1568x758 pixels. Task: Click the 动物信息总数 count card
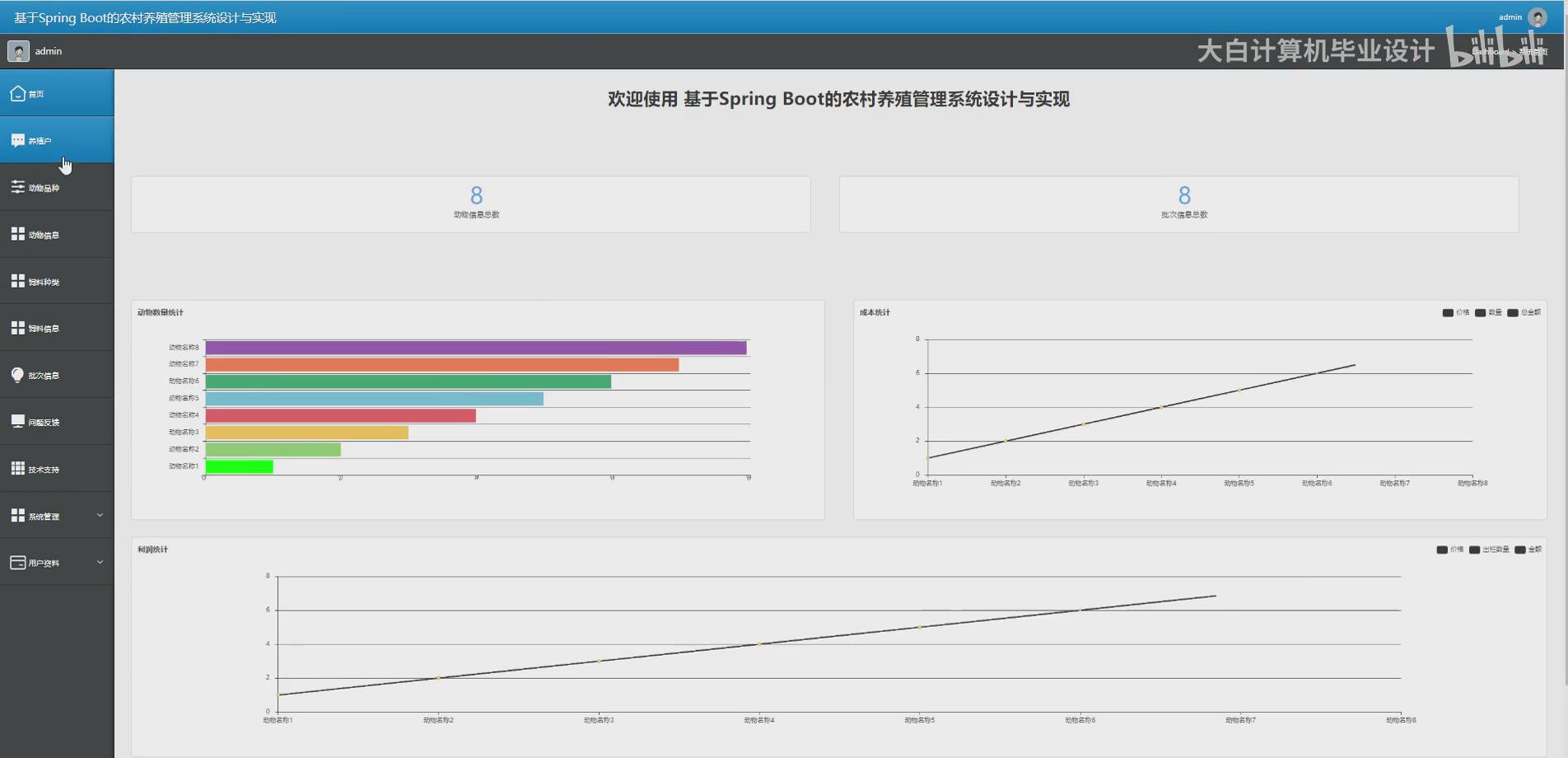(471, 204)
